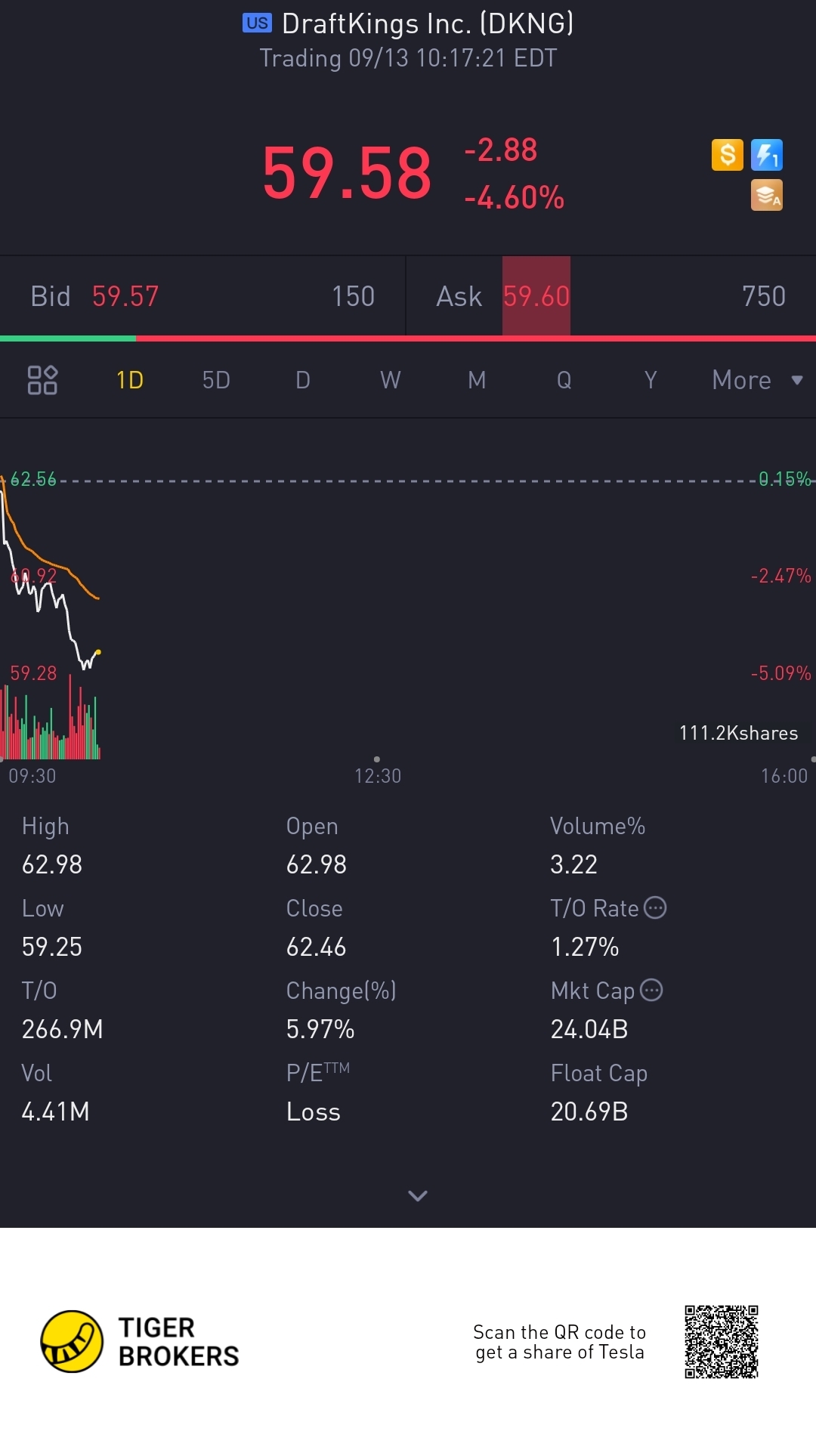The image size is (816, 1456).
Task: Tap the Mkt Cap value 24.04B
Action: (x=589, y=1029)
